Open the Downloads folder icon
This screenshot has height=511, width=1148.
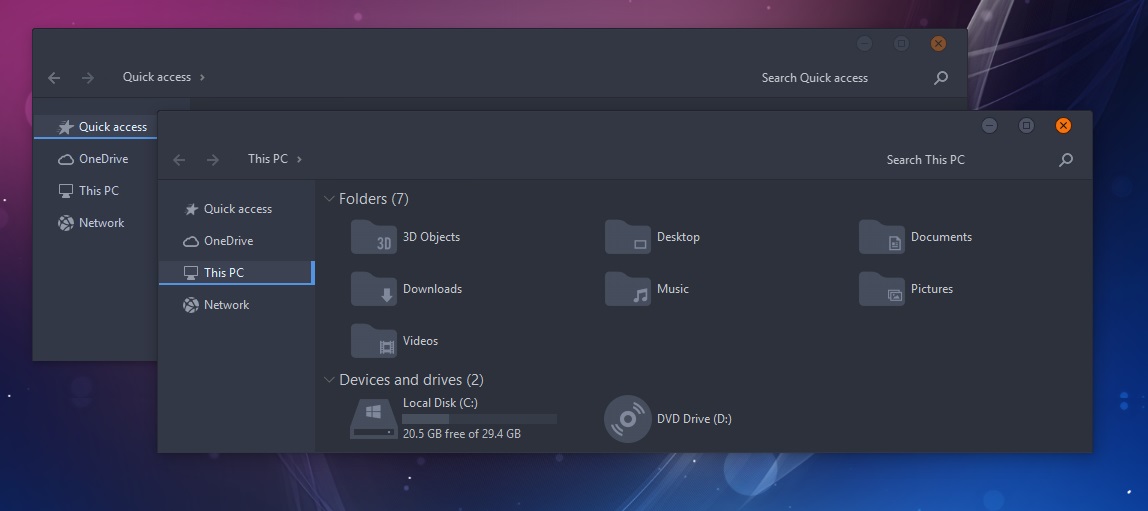pos(374,289)
